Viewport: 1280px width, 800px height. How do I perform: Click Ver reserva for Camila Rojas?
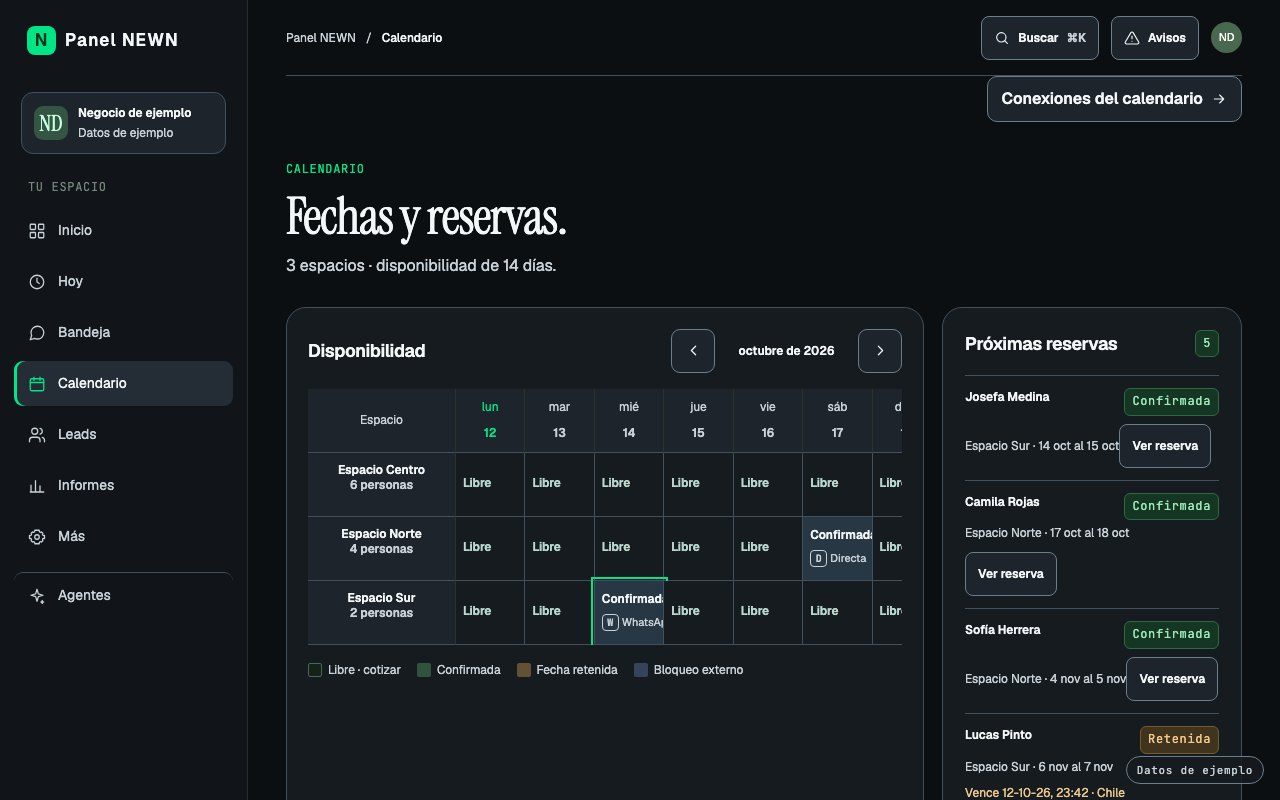1011,574
